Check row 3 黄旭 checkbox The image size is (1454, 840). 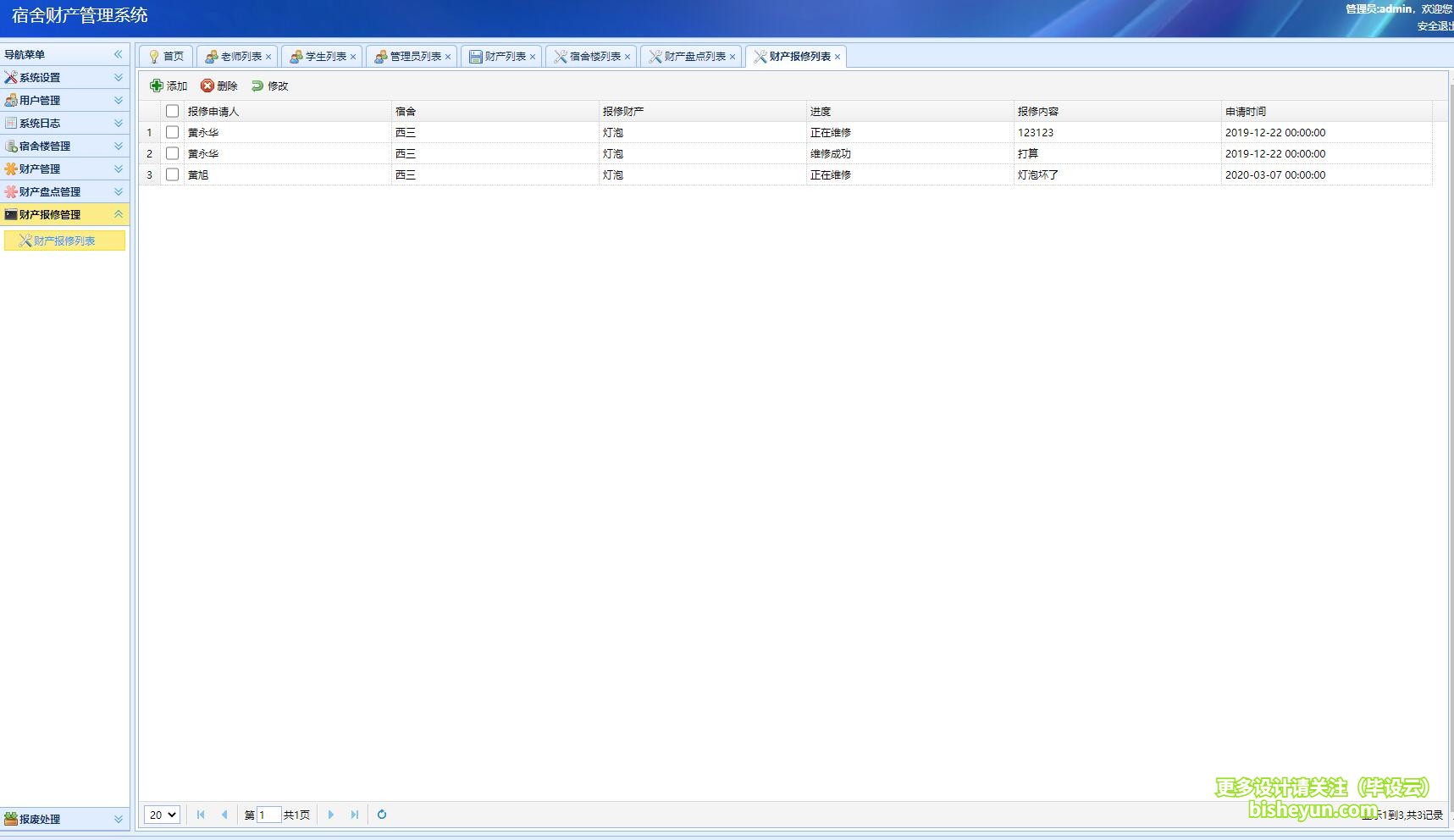(173, 174)
